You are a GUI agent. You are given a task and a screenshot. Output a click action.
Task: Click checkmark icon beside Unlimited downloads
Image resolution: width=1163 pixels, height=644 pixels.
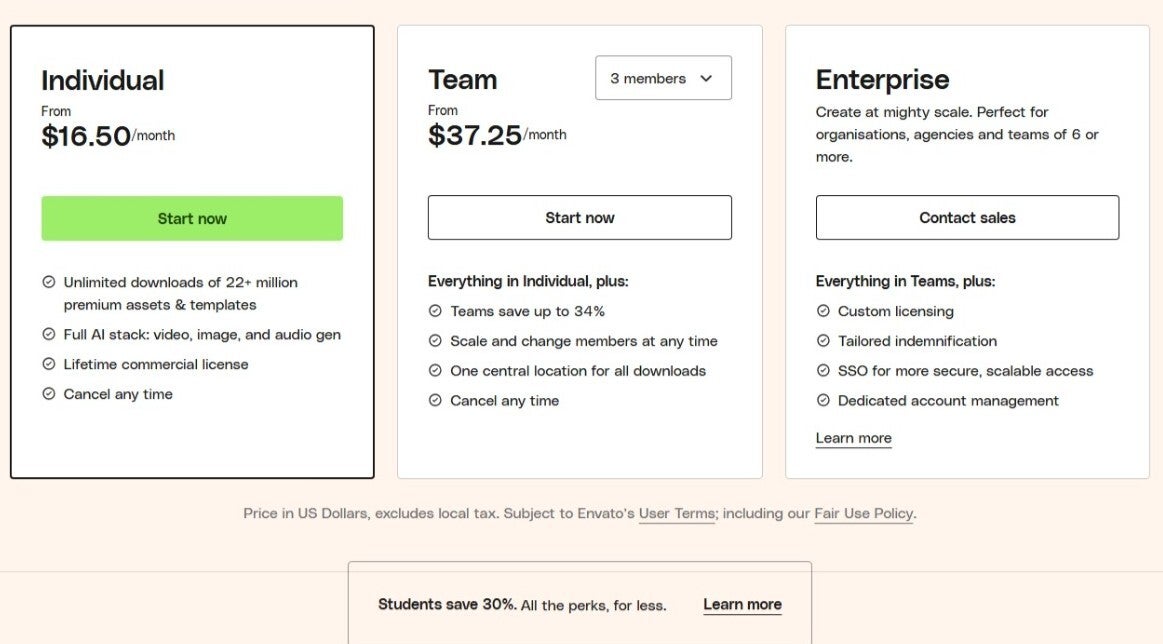coord(49,282)
